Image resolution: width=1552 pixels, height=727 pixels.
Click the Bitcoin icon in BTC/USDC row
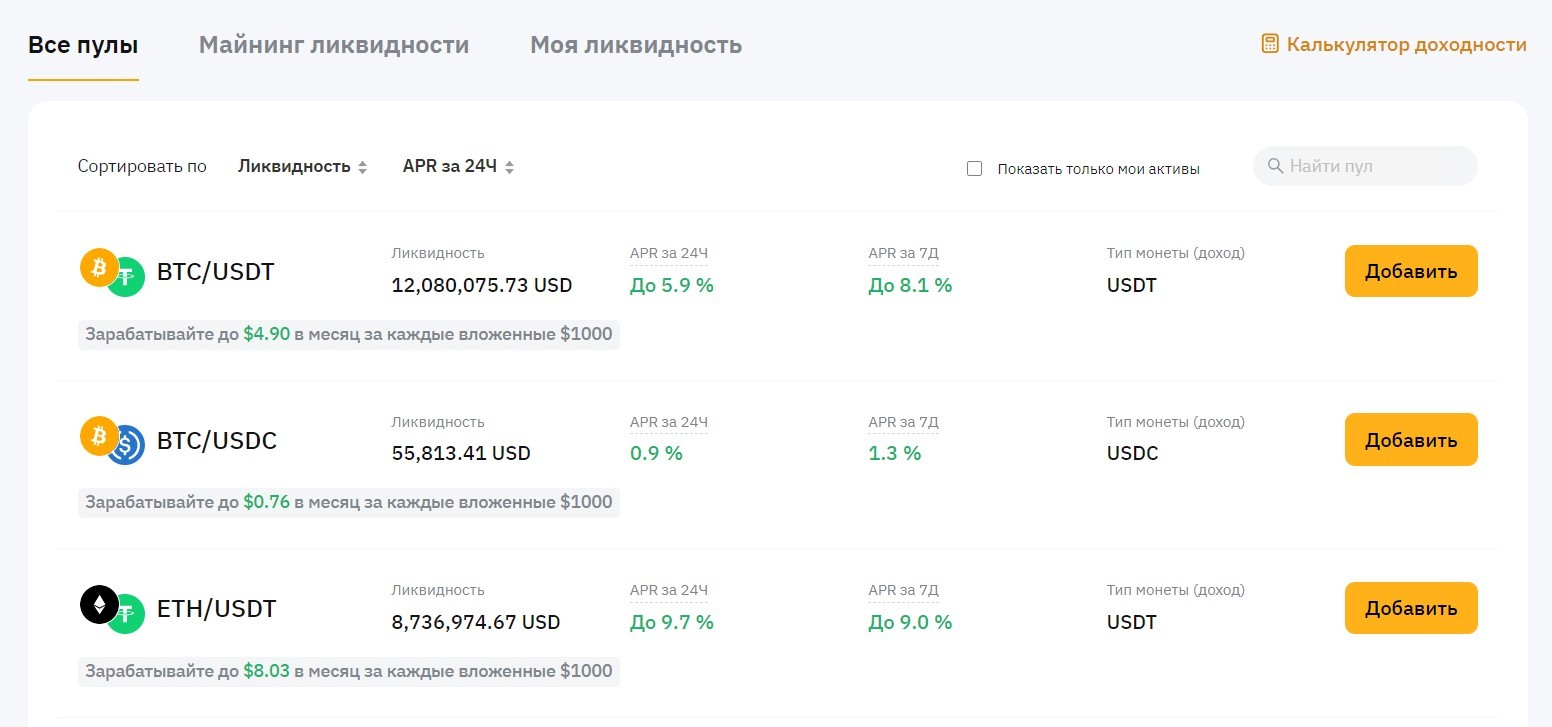point(99,436)
